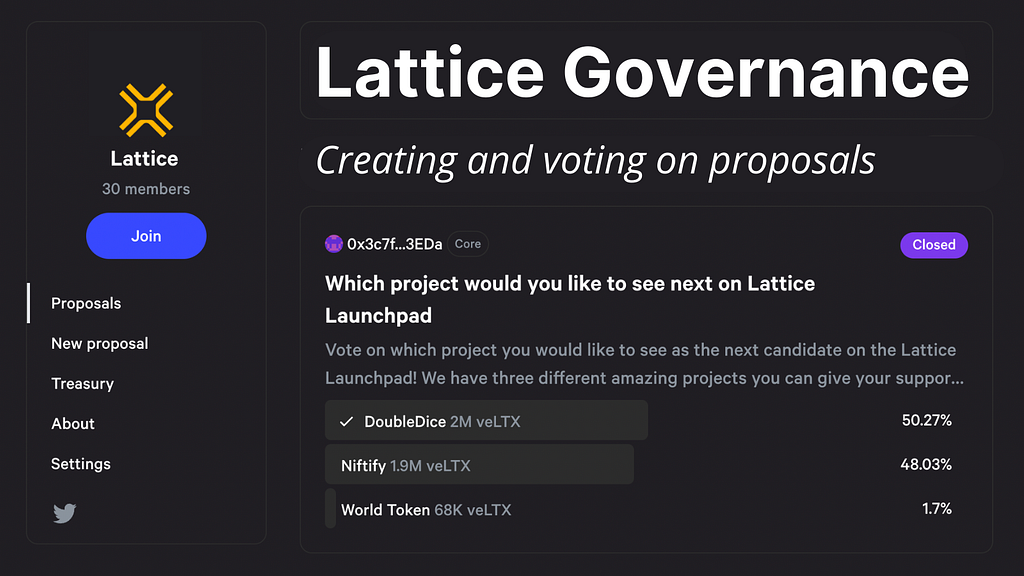
Task: Click the Core author badge
Action: (x=468, y=244)
